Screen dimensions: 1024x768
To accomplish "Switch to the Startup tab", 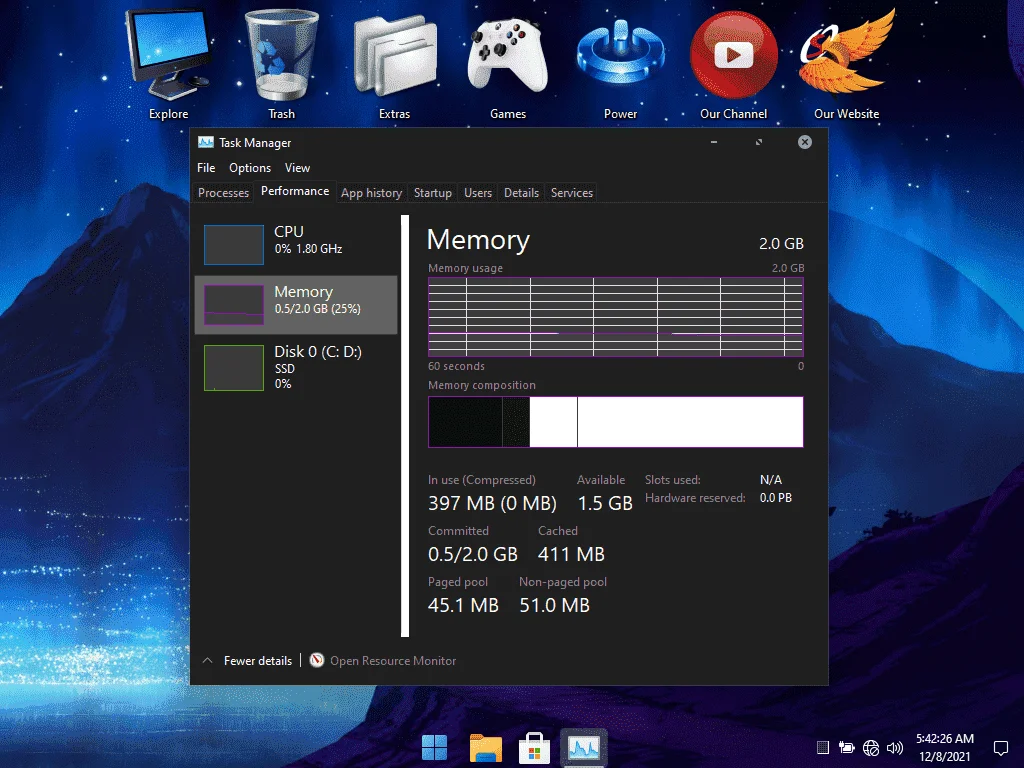I will point(433,193).
